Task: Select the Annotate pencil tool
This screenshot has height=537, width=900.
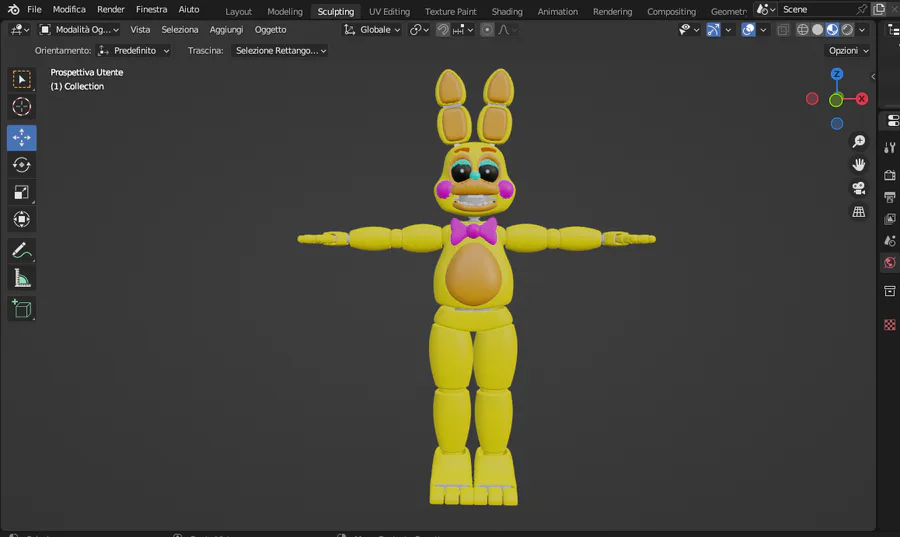Action: click(x=22, y=251)
